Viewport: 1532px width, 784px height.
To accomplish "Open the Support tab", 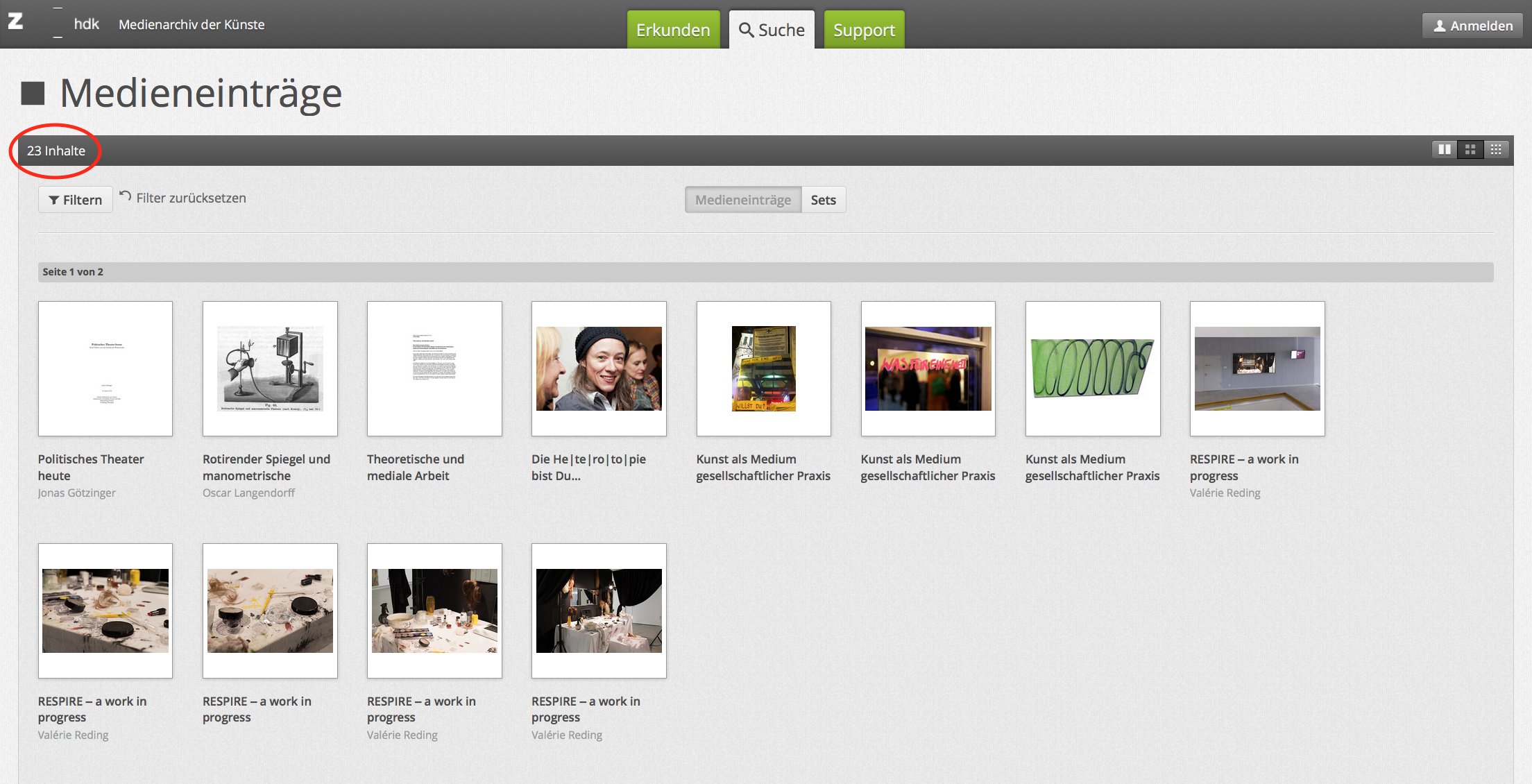I will pyautogui.click(x=864, y=30).
